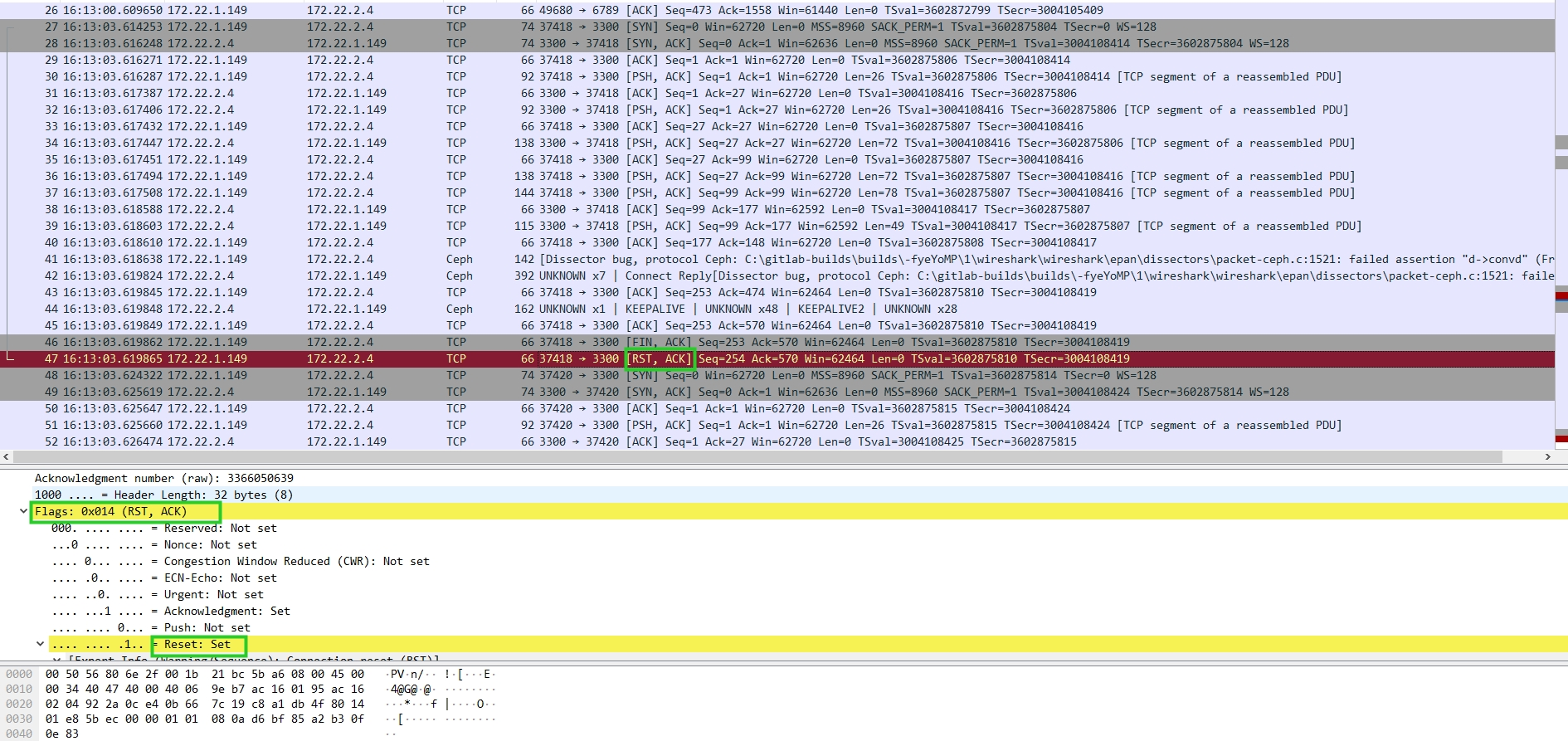The width and height of the screenshot is (1568, 741).
Task: Select packet 26 from port 49680 to 6789
Action: point(777,10)
